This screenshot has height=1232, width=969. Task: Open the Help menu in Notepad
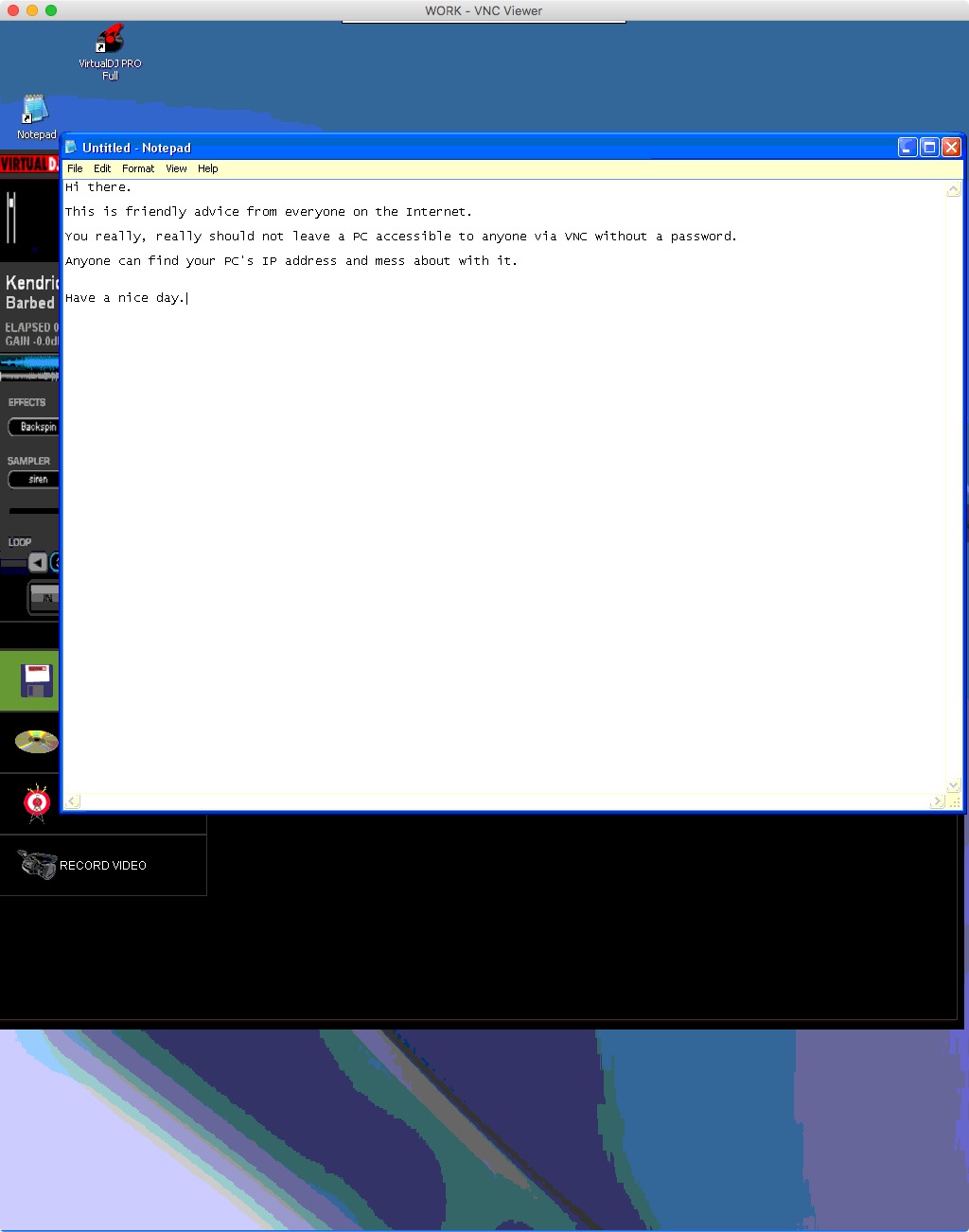[208, 168]
